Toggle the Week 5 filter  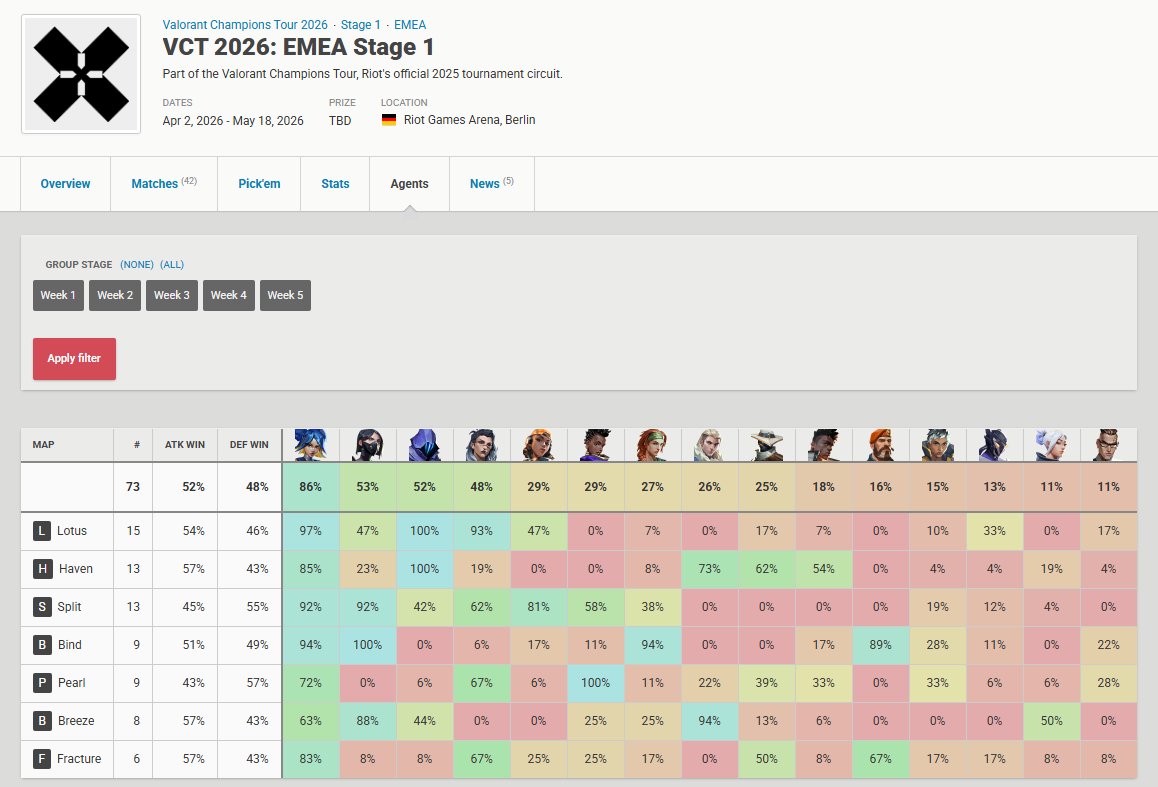tap(285, 295)
